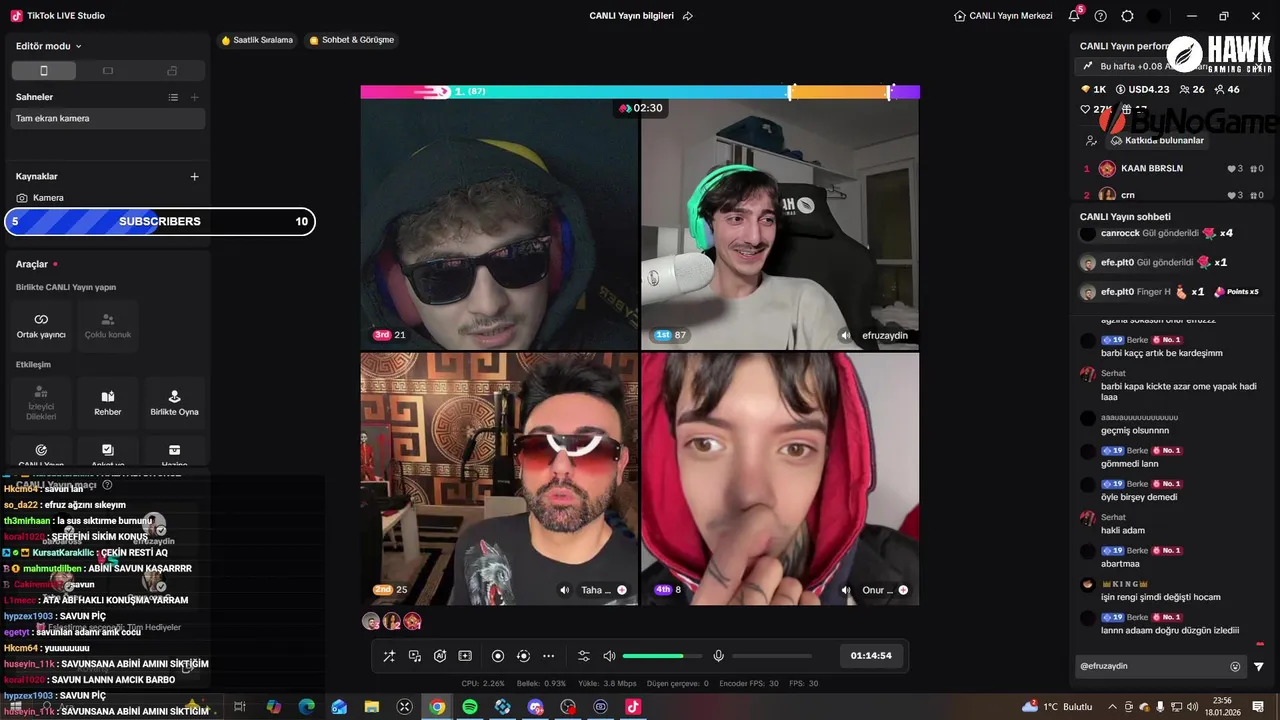Open the AI enhancement tool

point(440,656)
